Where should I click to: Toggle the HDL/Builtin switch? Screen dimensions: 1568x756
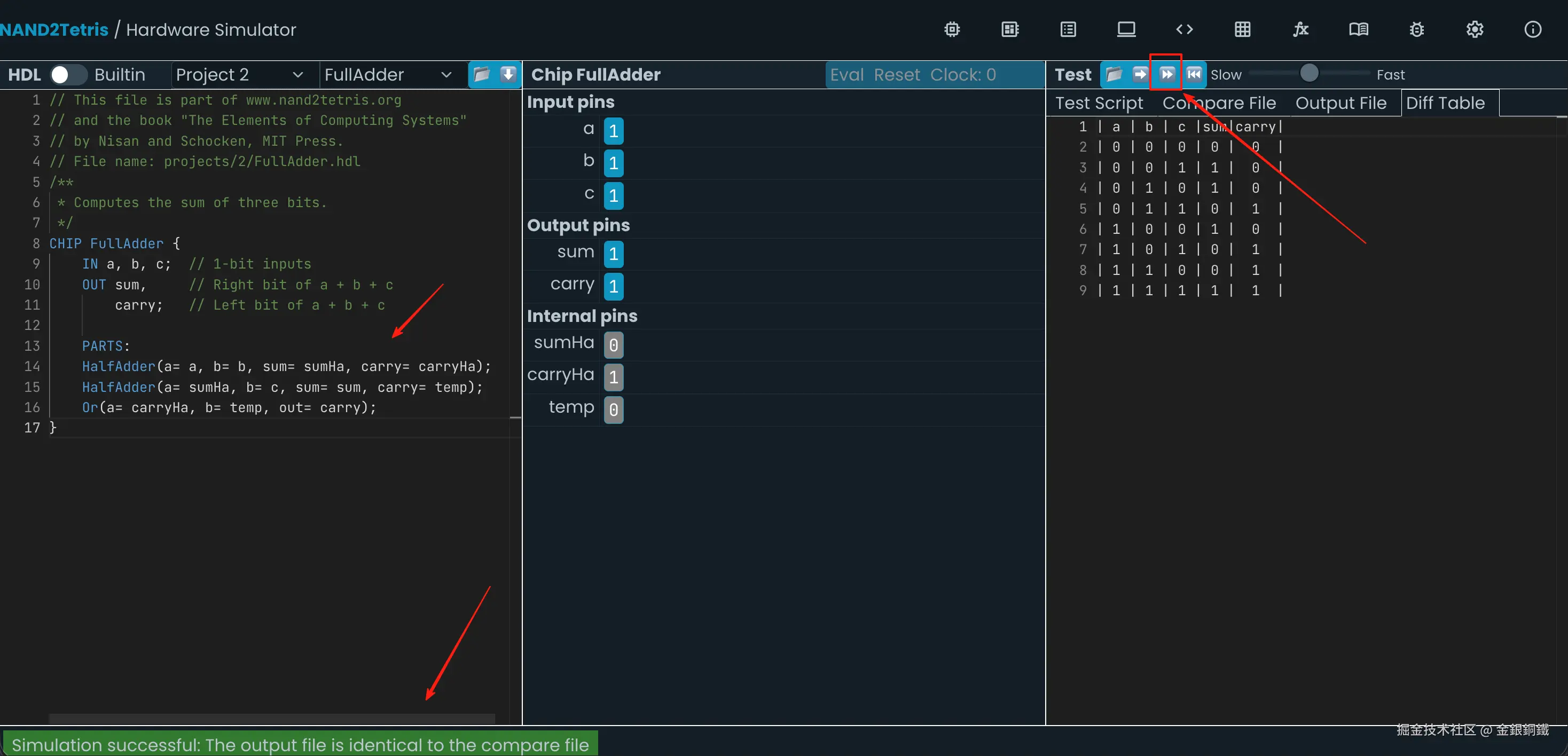[68, 74]
